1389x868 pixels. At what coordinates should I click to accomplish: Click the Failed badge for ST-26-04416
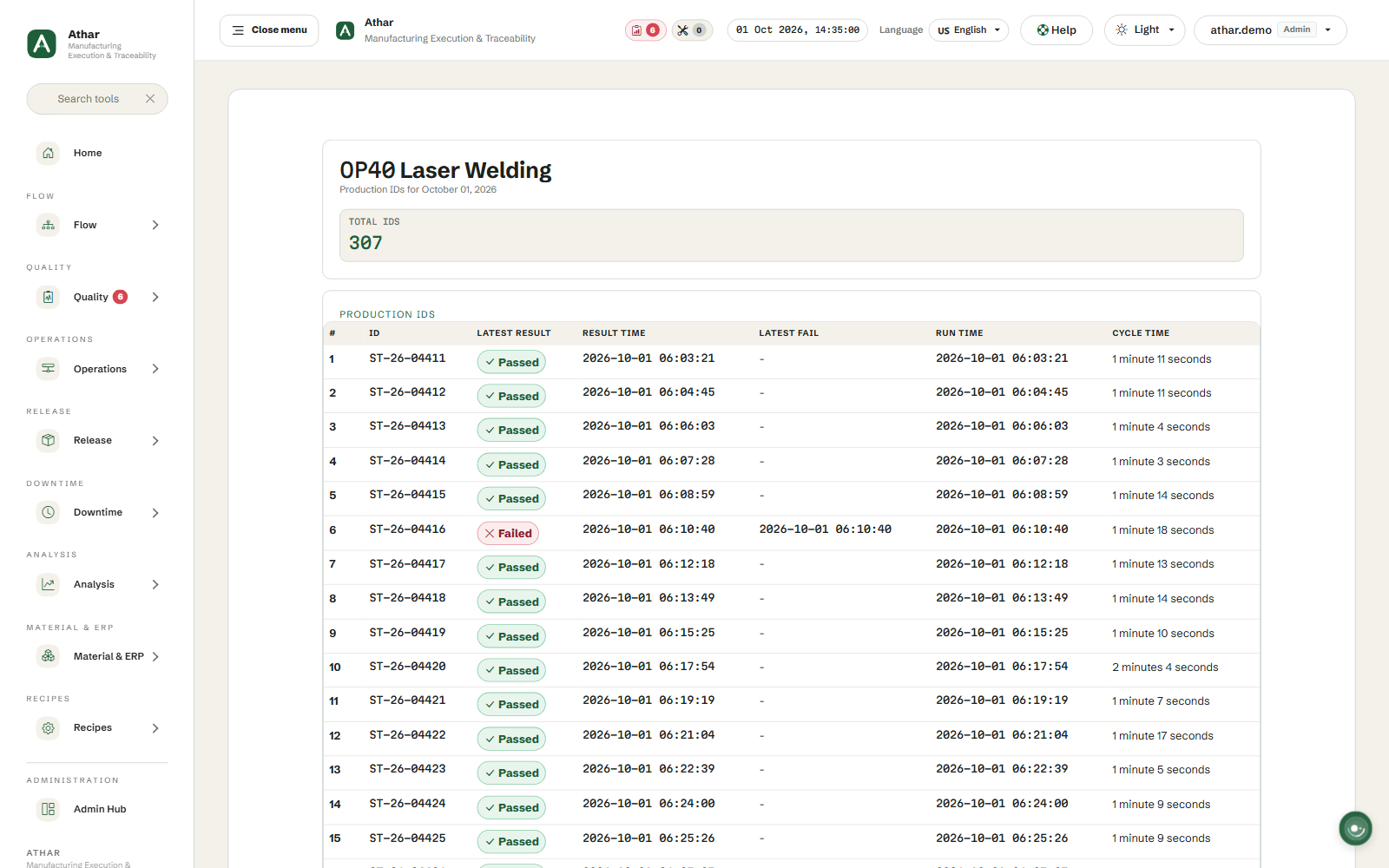coord(508,533)
